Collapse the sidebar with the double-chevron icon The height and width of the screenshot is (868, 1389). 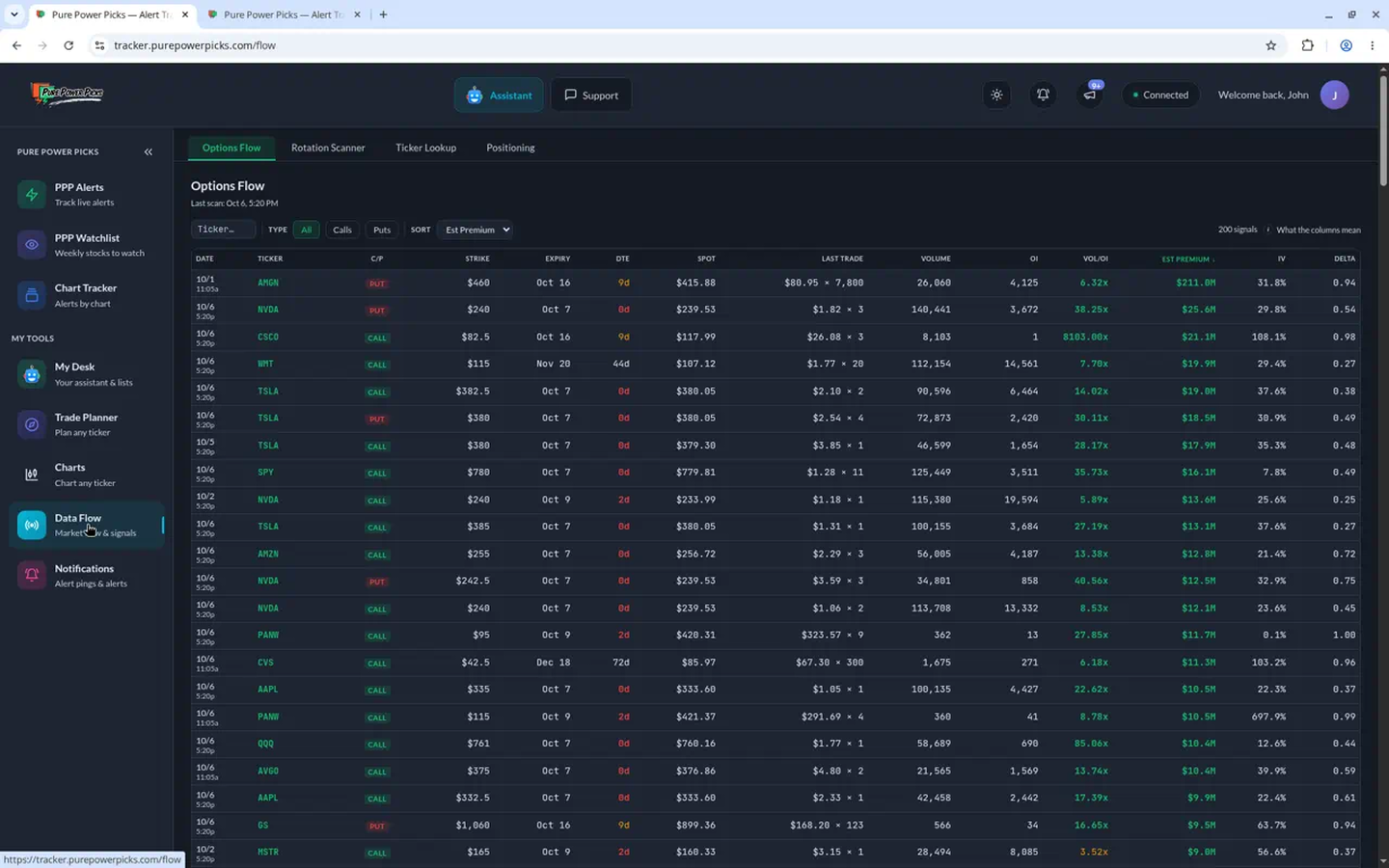click(149, 151)
